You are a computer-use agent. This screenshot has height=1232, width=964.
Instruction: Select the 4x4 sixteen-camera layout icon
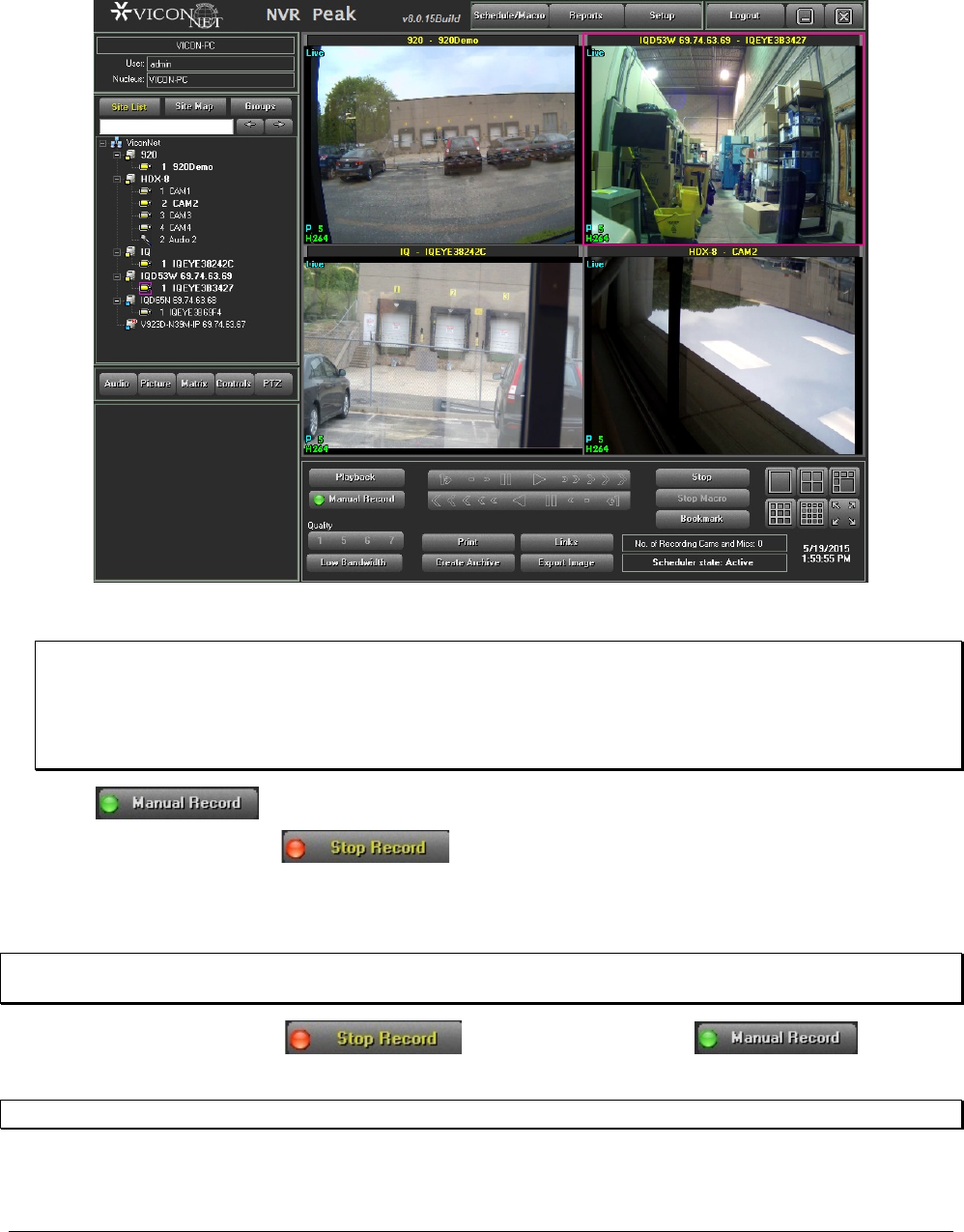(x=812, y=513)
